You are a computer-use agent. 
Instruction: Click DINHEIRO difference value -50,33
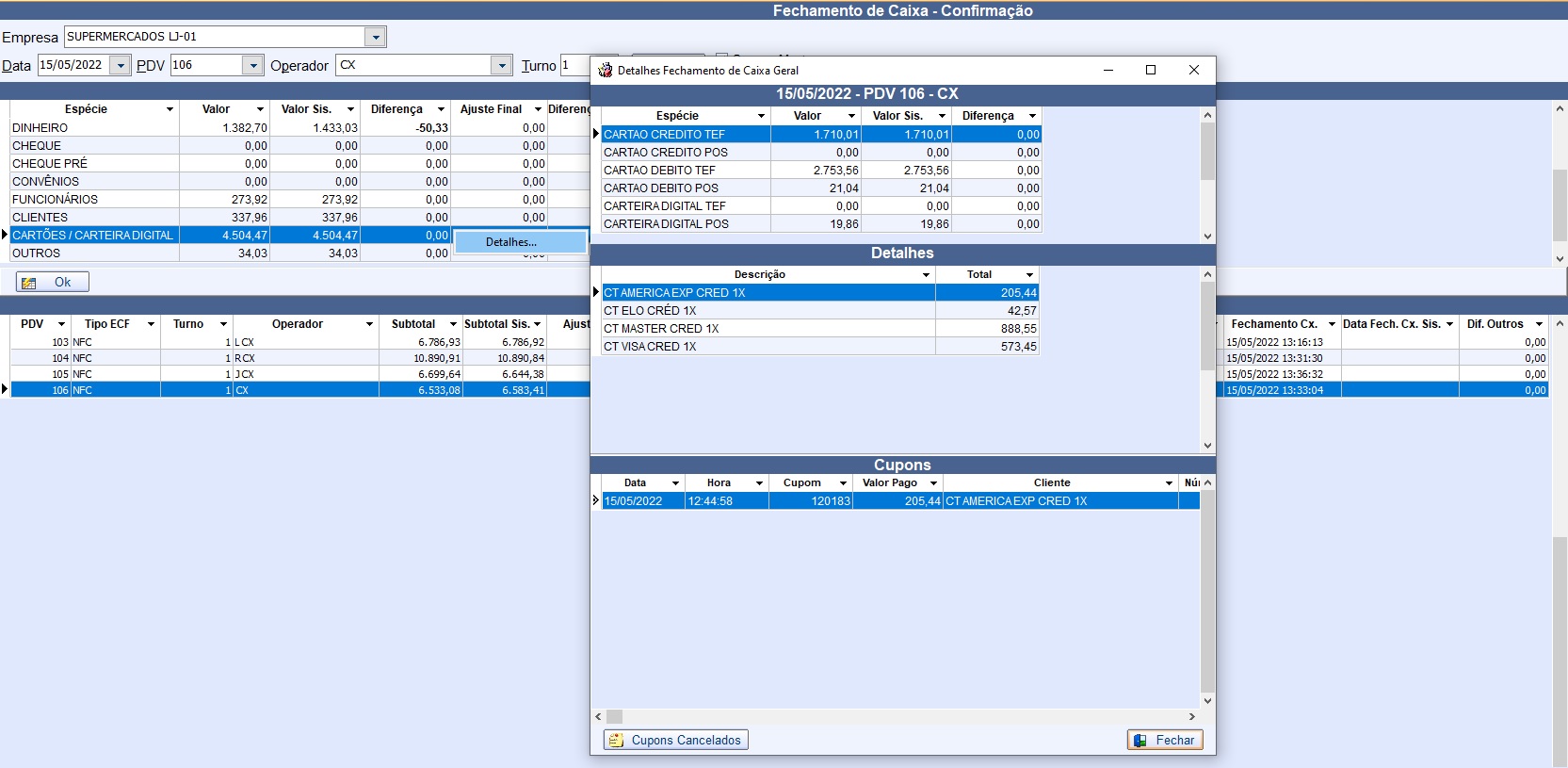pos(406,128)
